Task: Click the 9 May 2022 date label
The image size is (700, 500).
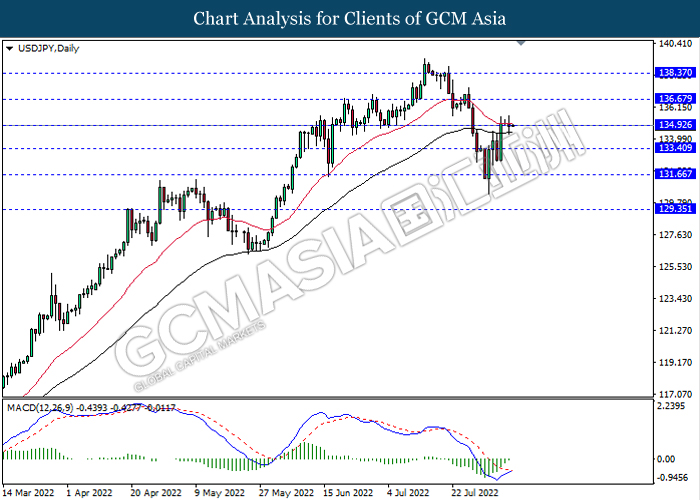Action: pos(220,493)
